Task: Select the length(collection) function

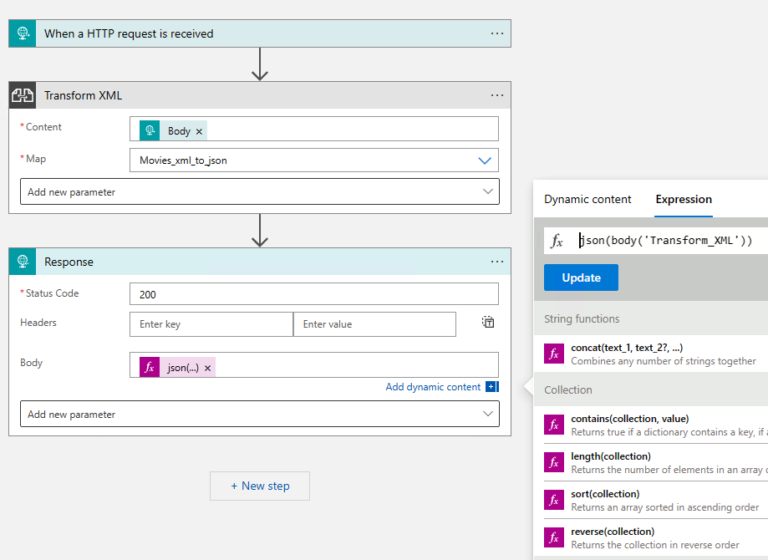Action: [x=656, y=463]
